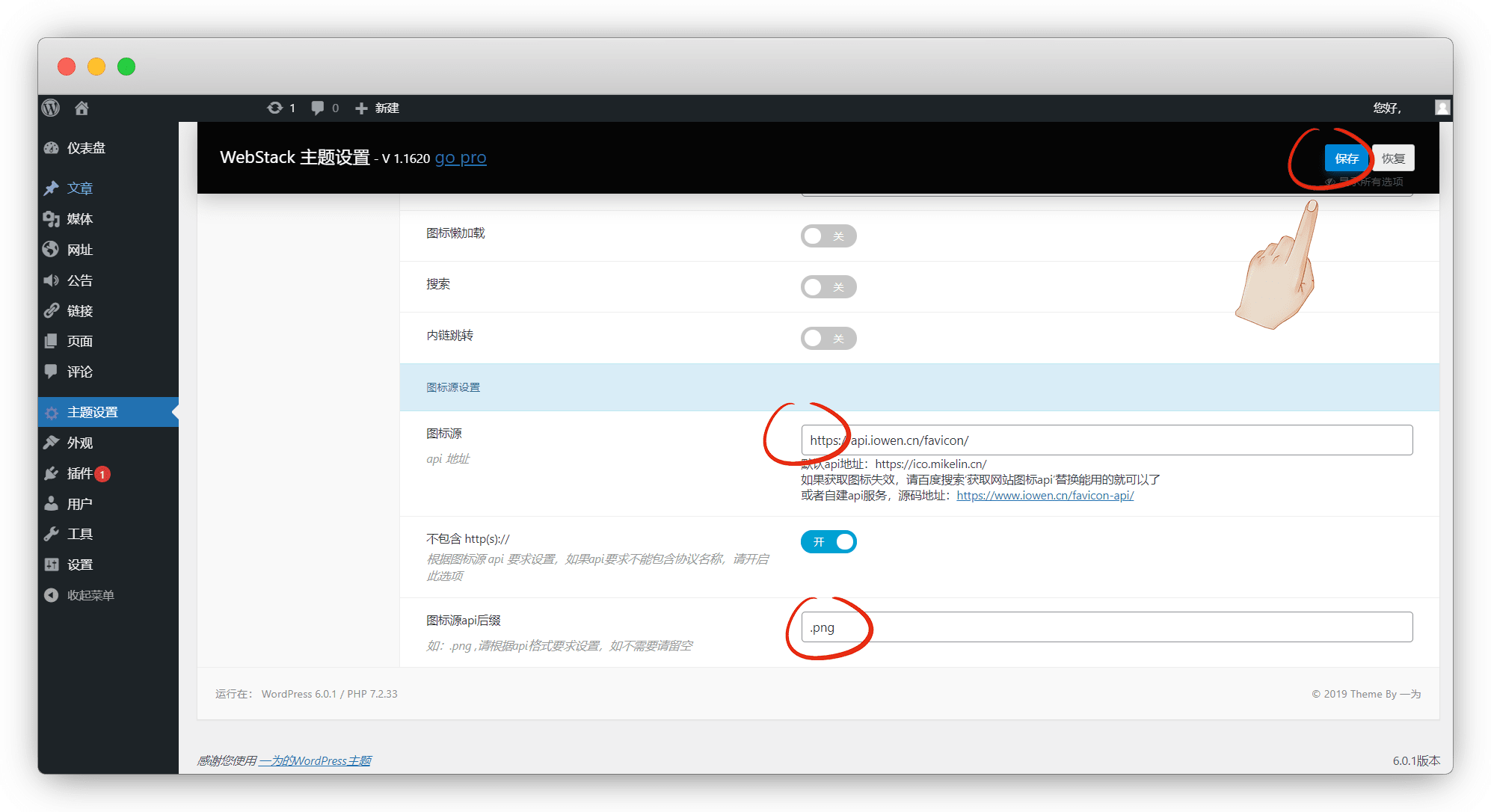Toggle the 内链跳转 switch
Viewport: 1491px width, 812px height.
pyautogui.click(x=828, y=339)
